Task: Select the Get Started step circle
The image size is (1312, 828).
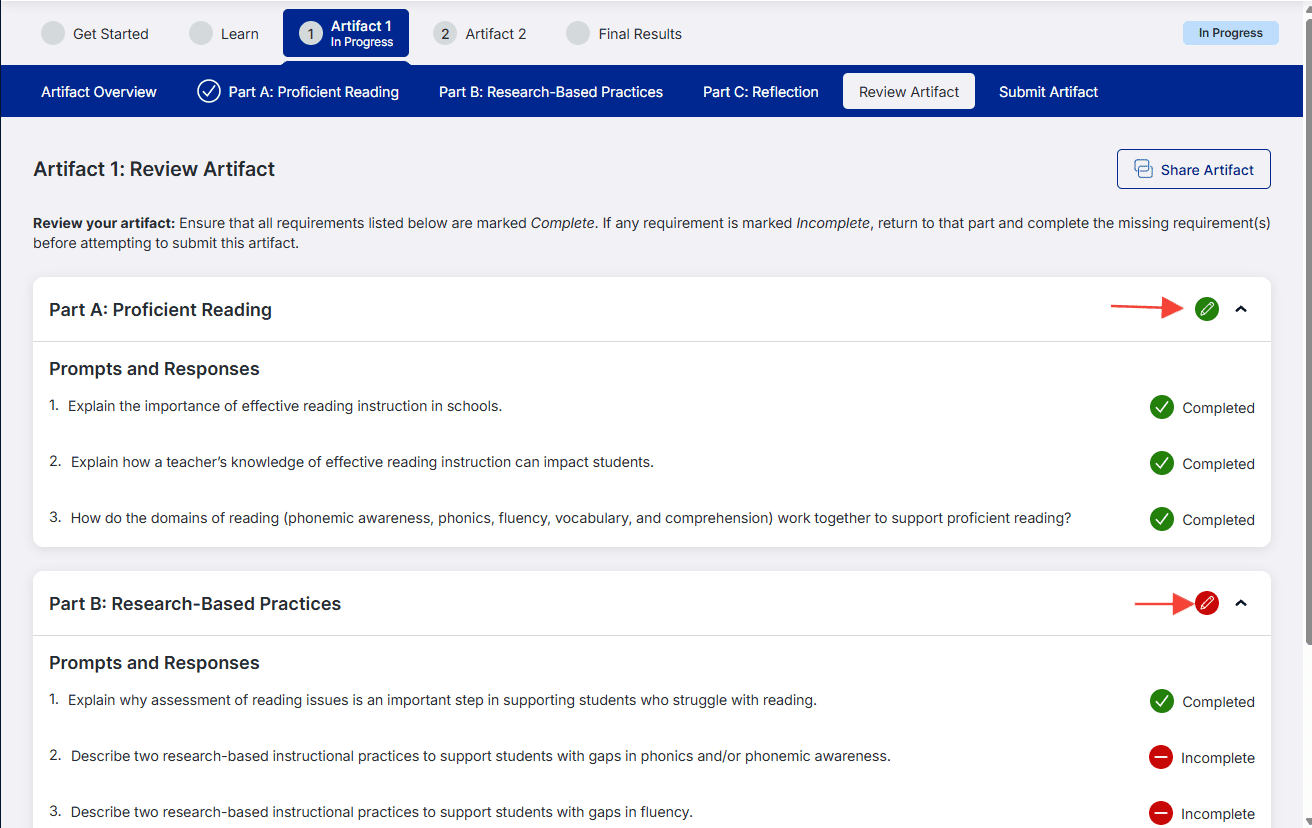Action: click(53, 33)
